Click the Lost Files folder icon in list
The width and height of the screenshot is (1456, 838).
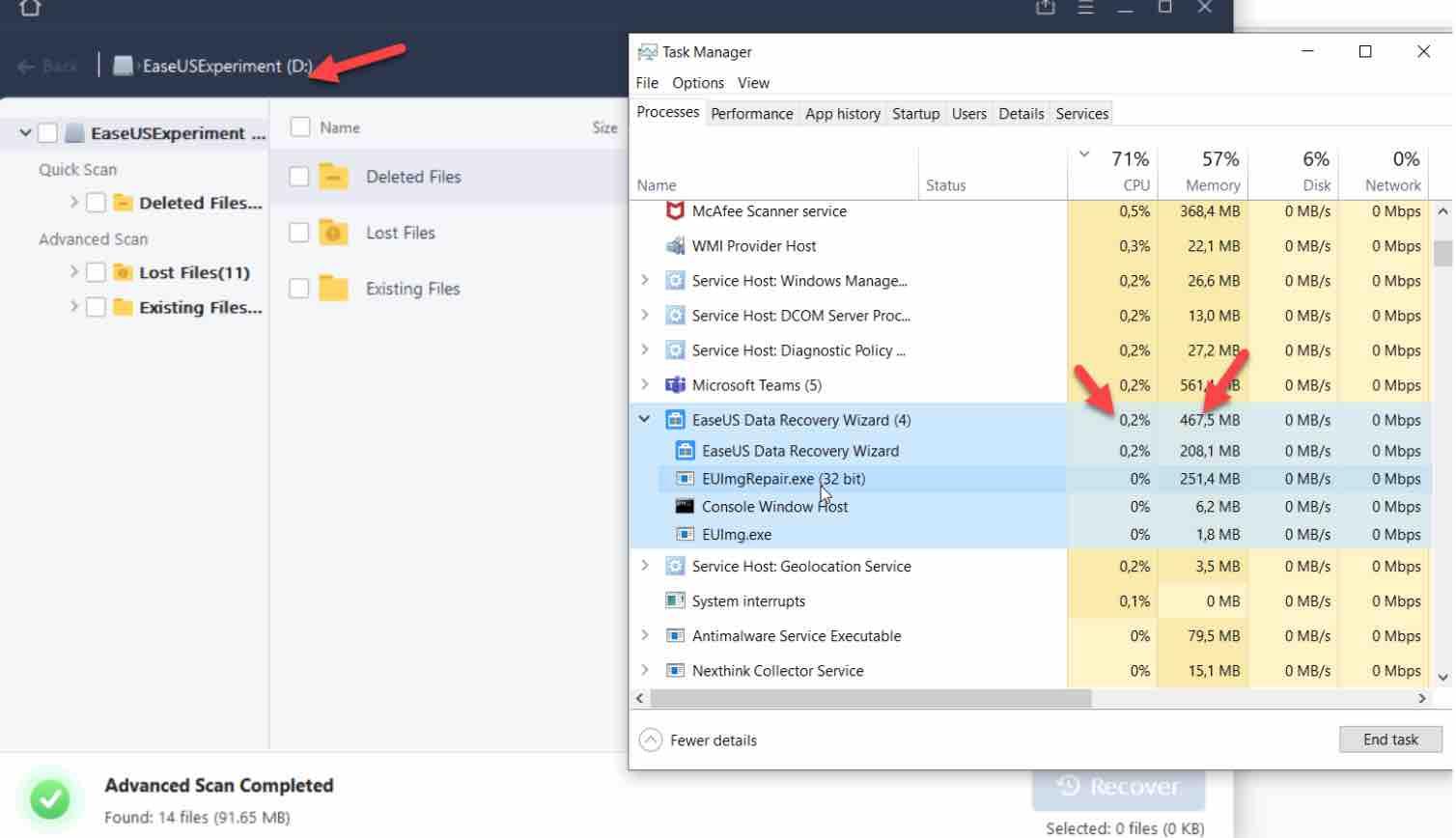click(x=333, y=233)
